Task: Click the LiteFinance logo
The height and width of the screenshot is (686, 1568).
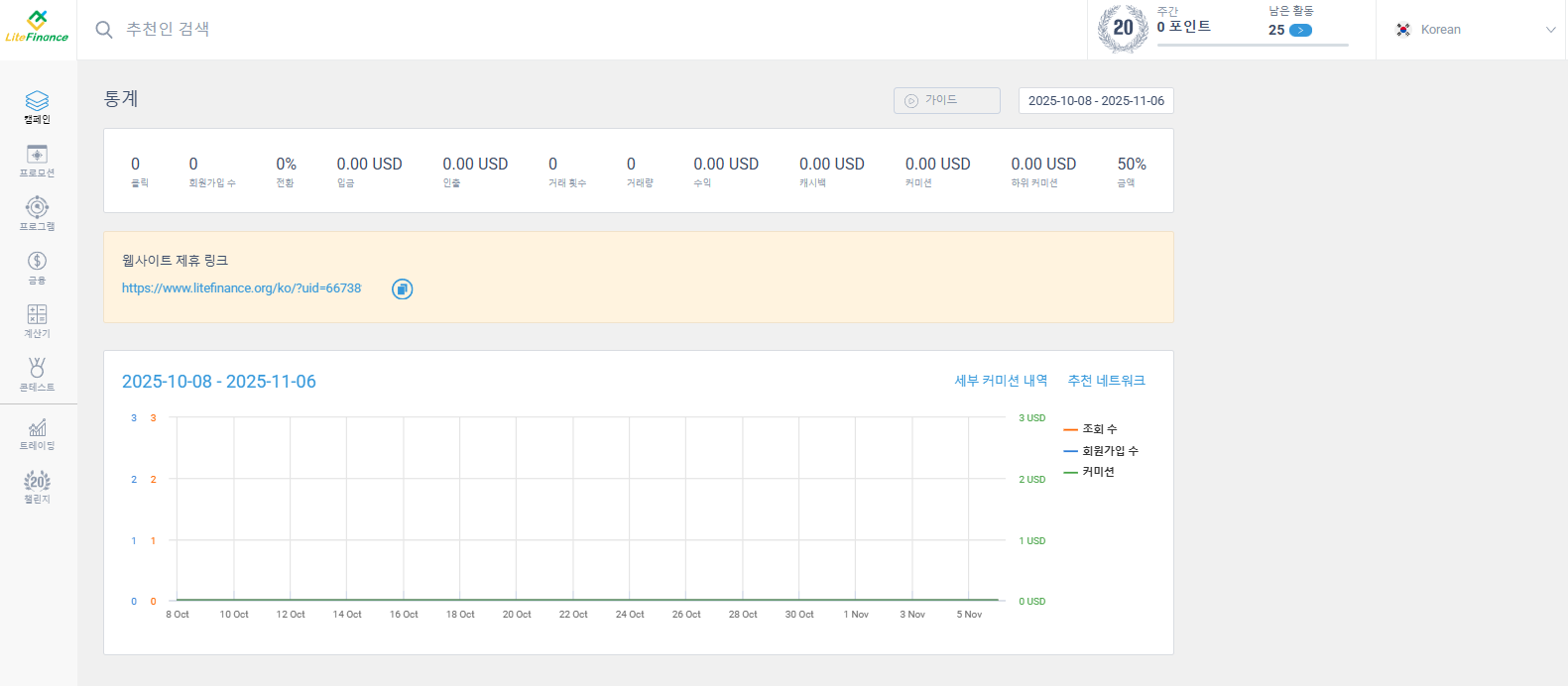Action: (37, 27)
